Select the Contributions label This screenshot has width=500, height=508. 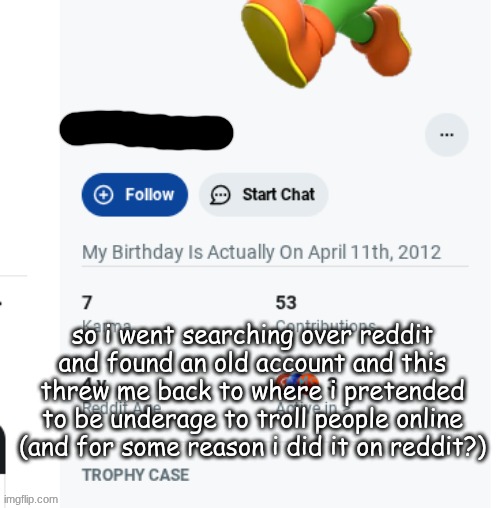pos(326,325)
